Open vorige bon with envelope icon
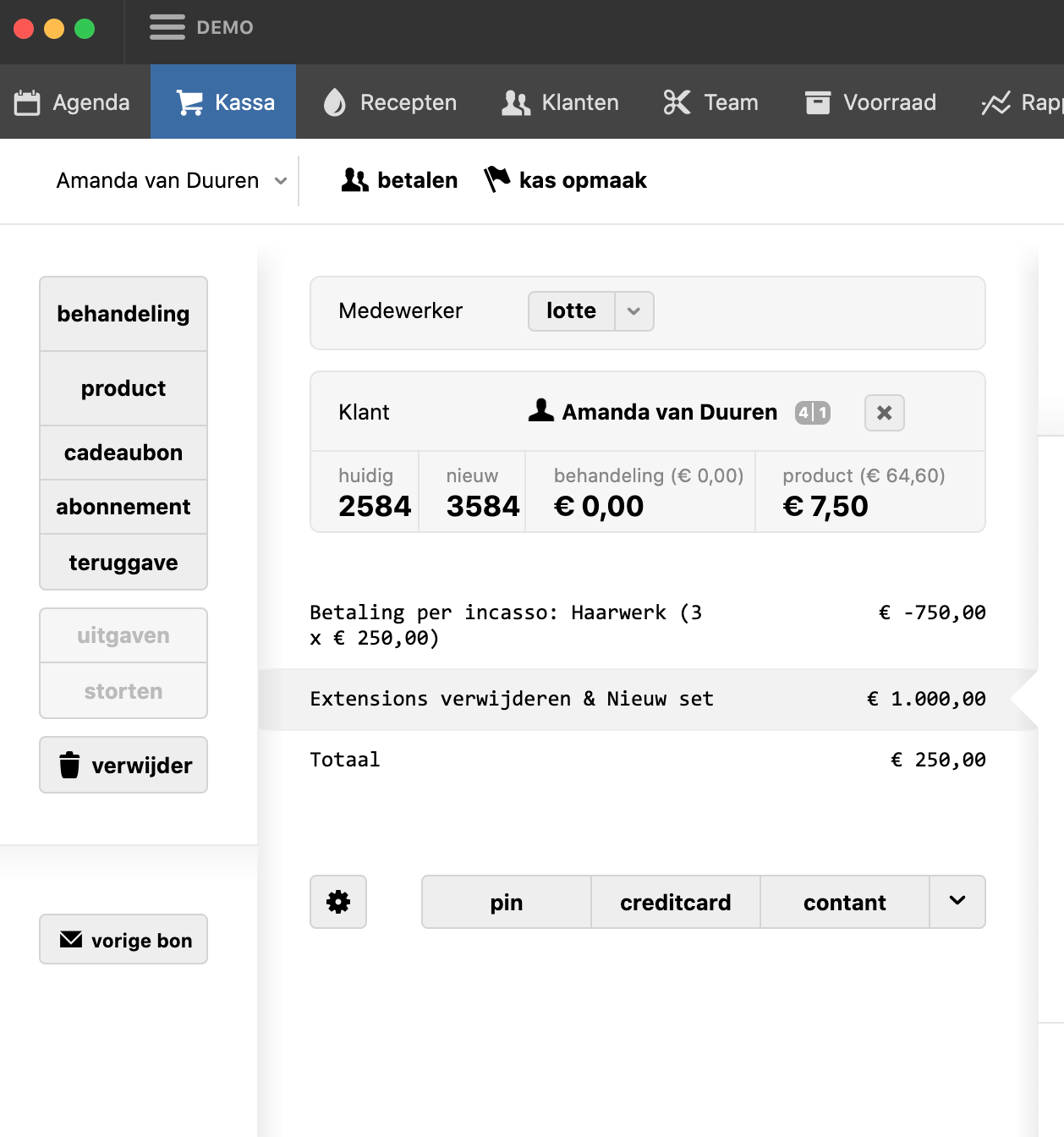1064x1137 pixels. 123,940
